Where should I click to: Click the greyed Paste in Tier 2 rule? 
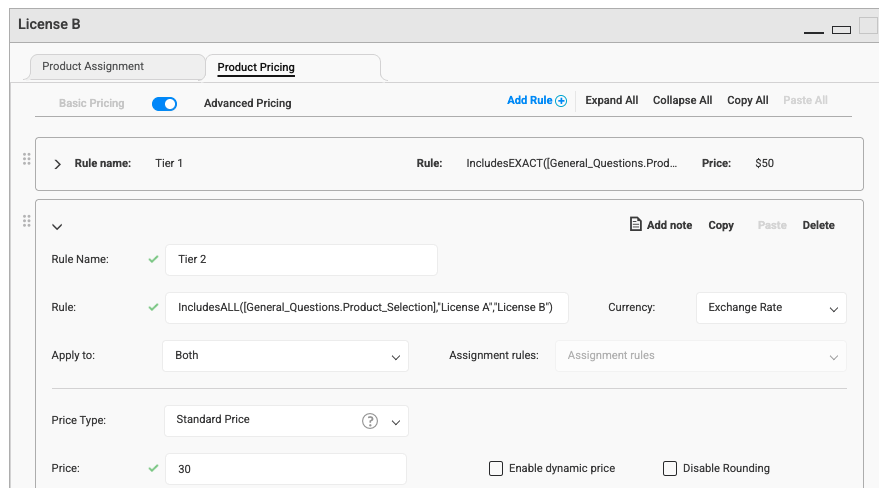pyautogui.click(x=772, y=225)
